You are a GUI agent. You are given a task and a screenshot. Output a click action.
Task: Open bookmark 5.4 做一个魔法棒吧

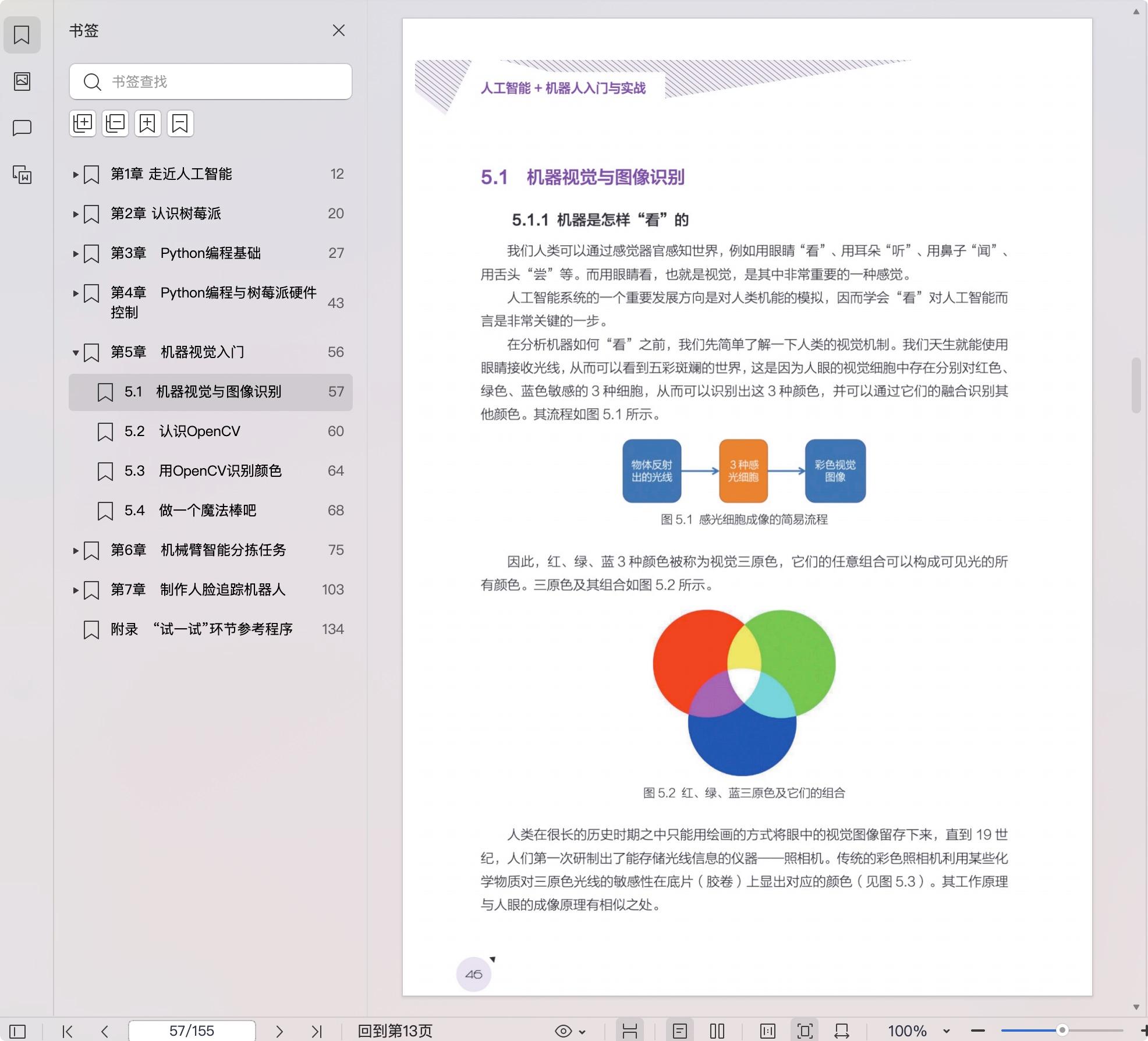[210, 511]
